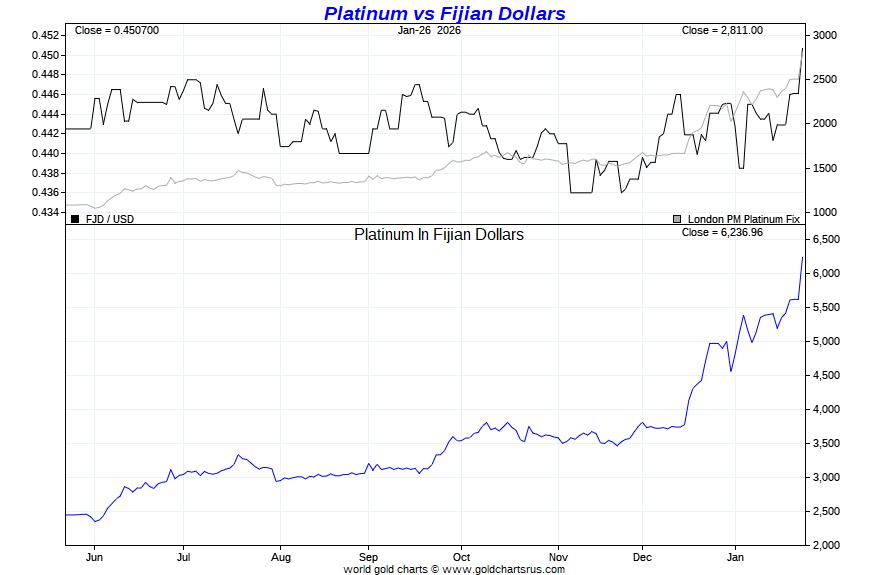Click the 'Jun' x-axis label
This screenshot has width=890, height=575.
[94, 557]
